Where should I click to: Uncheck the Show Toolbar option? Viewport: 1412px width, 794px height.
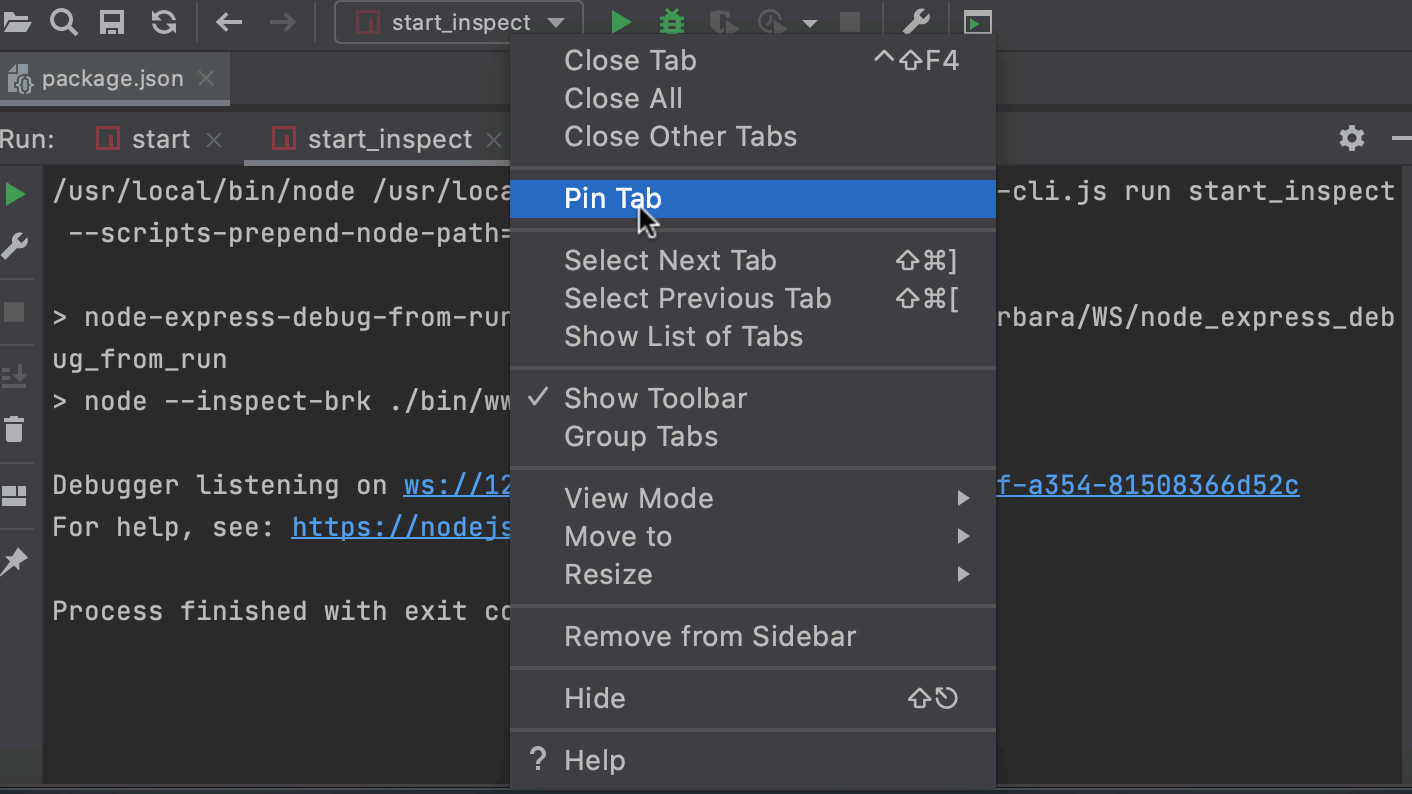pyautogui.click(x=655, y=398)
